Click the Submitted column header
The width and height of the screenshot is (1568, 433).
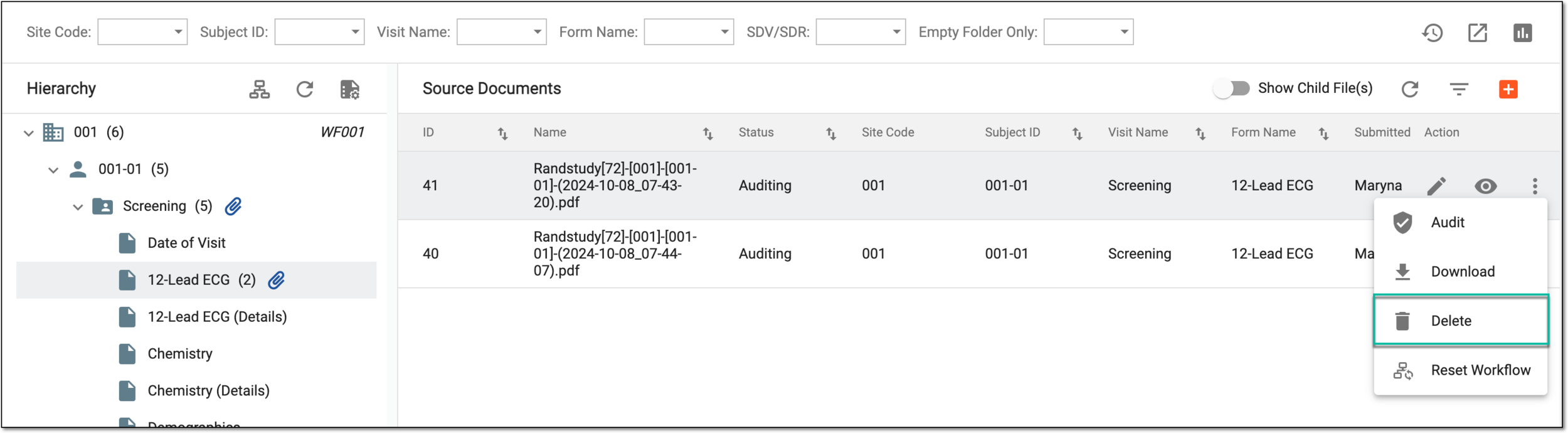[x=1382, y=132]
